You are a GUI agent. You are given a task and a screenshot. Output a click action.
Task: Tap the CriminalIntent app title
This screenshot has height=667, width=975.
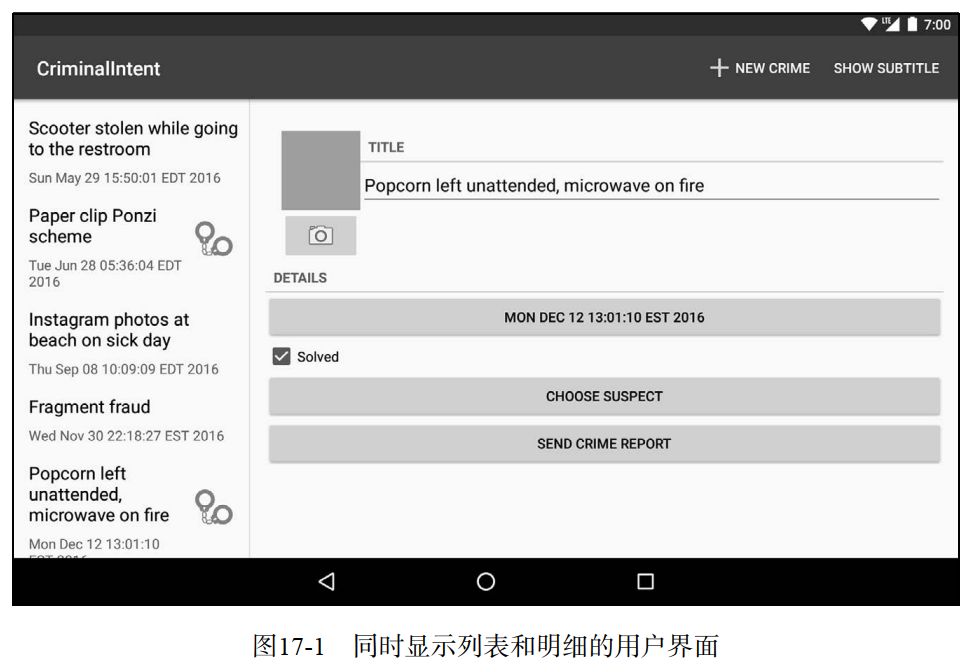coord(99,69)
